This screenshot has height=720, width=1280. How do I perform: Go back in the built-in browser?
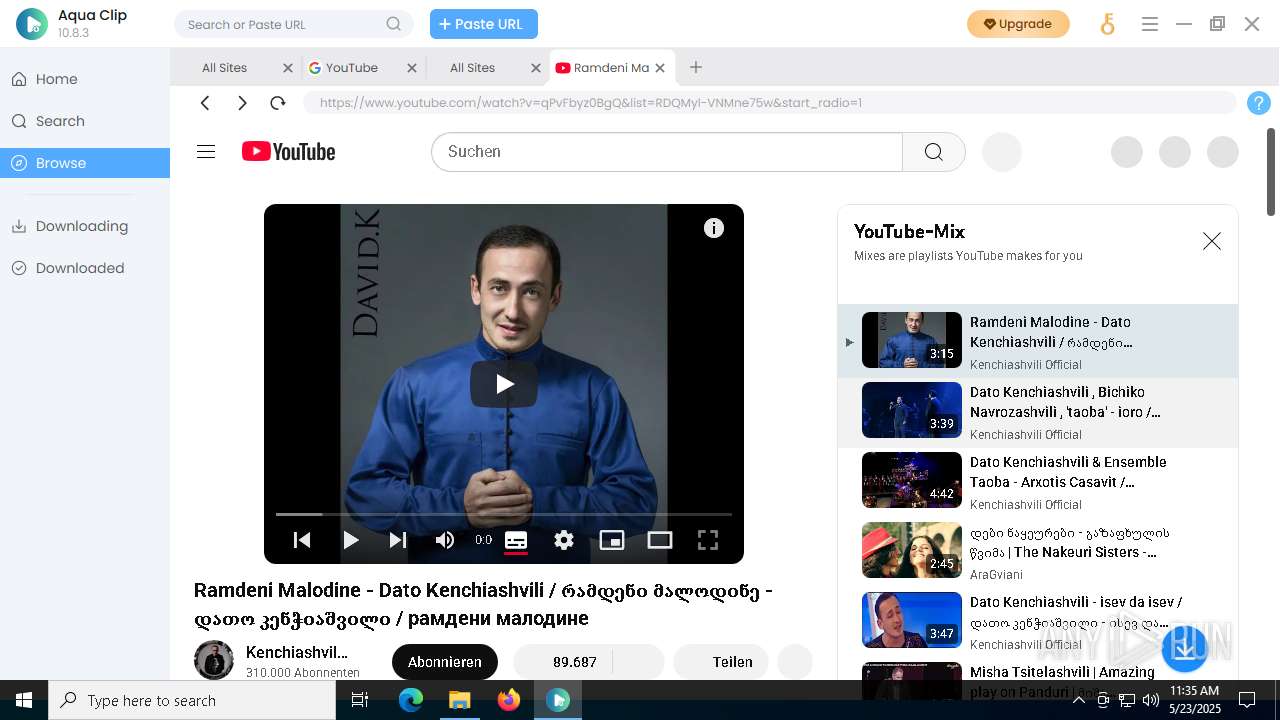(x=205, y=103)
